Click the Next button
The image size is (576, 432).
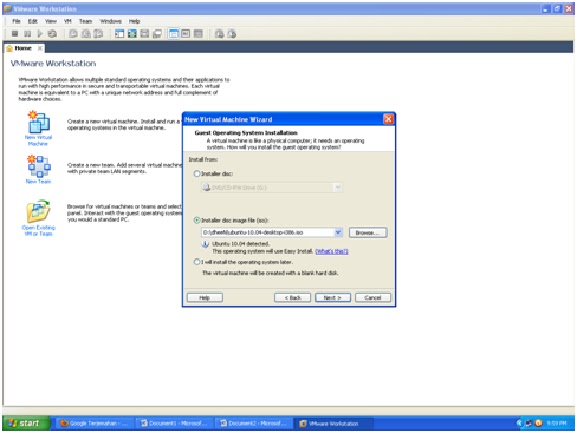click(333, 298)
